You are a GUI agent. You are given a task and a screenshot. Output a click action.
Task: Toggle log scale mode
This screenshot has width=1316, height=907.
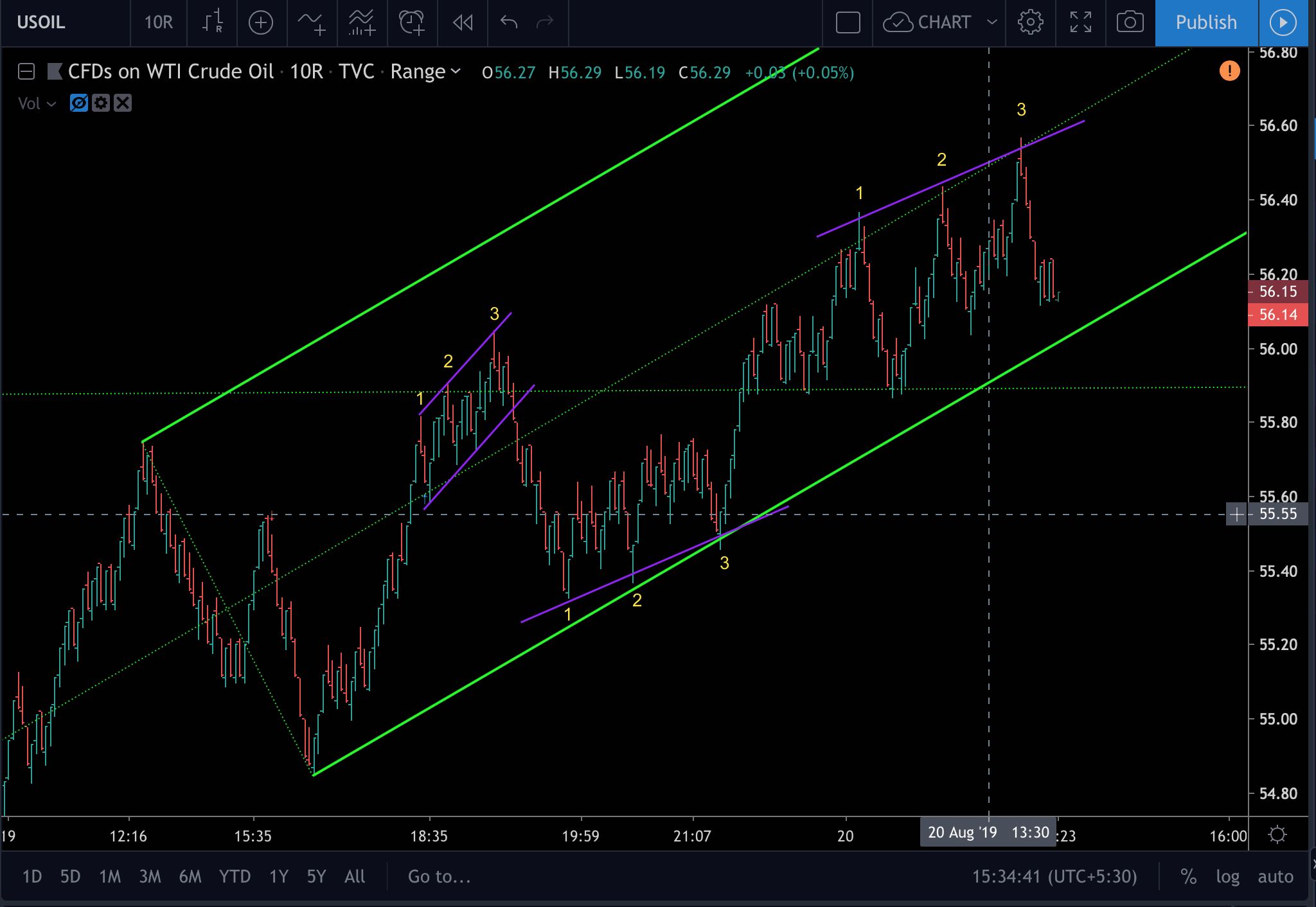click(x=1227, y=877)
